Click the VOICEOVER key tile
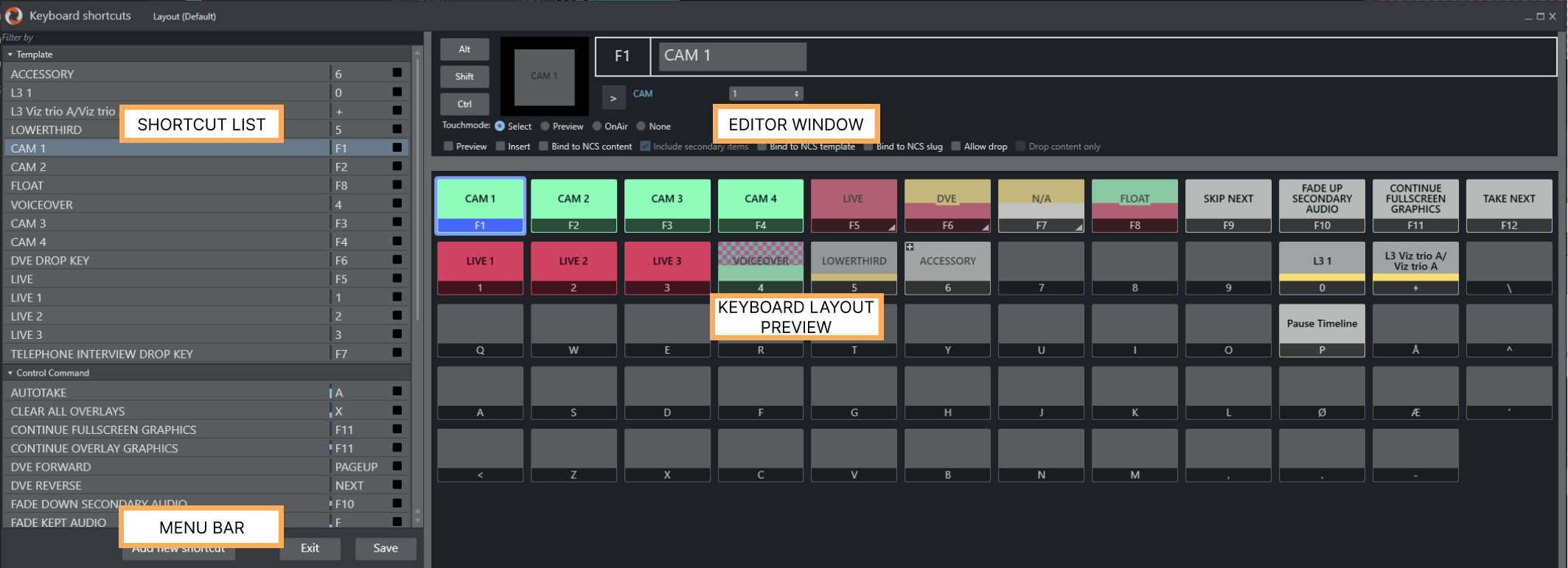1568x568 pixels. tap(760, 268)
